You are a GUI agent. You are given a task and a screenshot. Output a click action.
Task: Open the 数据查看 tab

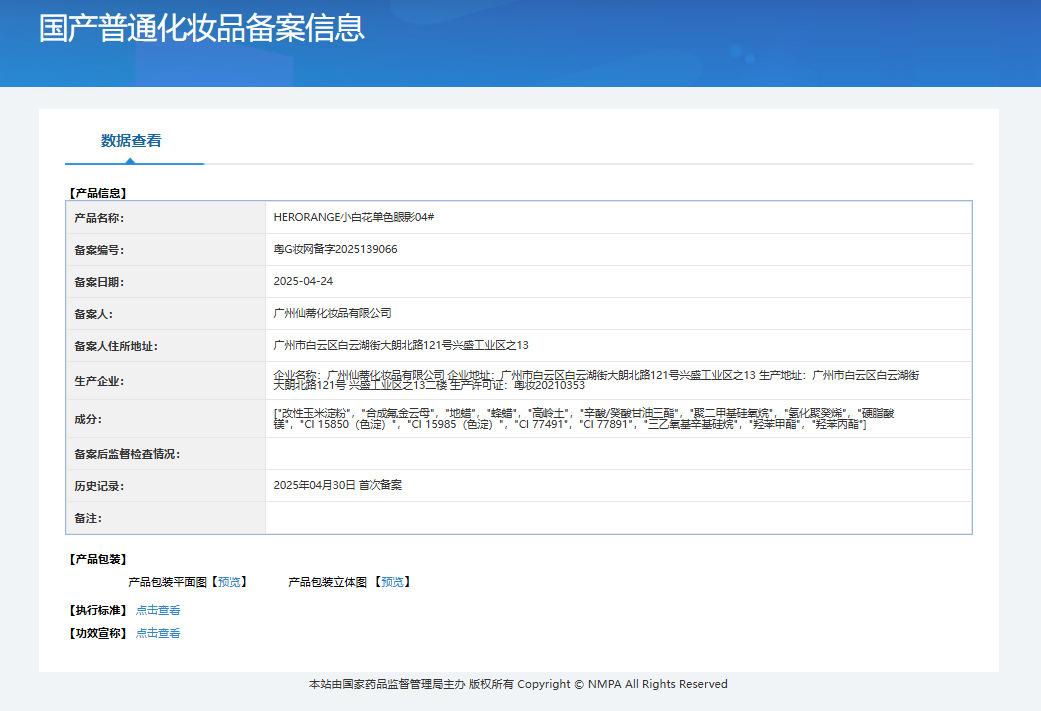tap(131, 141)
